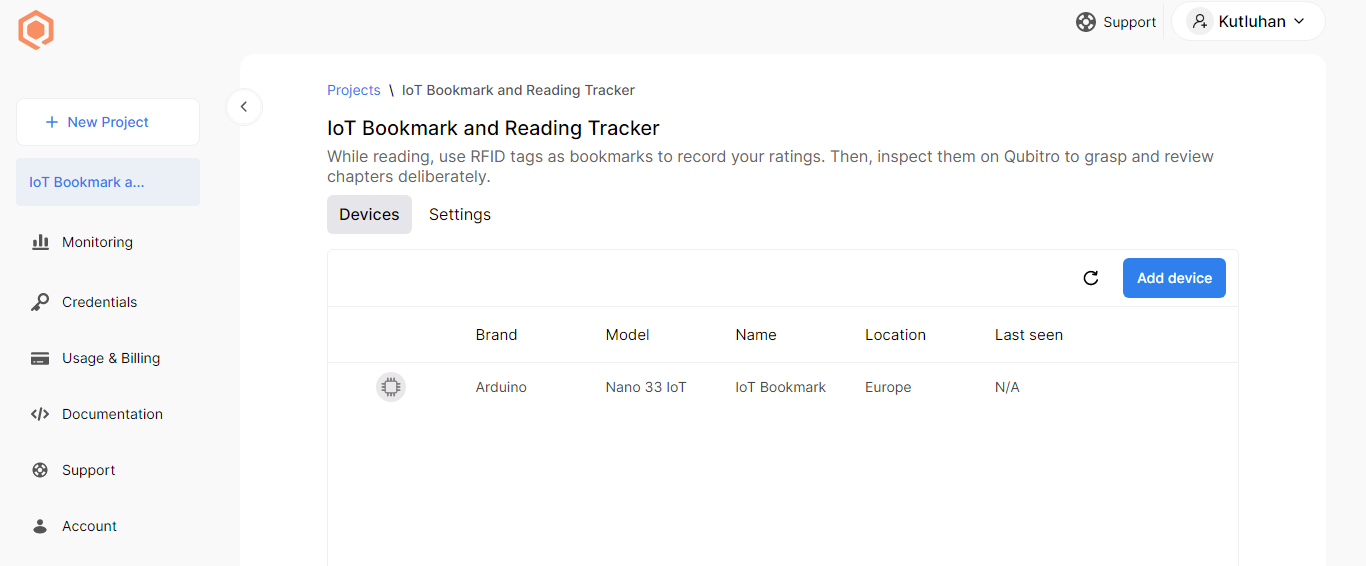Image resolution: width=1366 pixels, height=566 pixels.
Task: Click the Usage & Billing card icon
Action: pyautogui.click(x=40, y=358)
